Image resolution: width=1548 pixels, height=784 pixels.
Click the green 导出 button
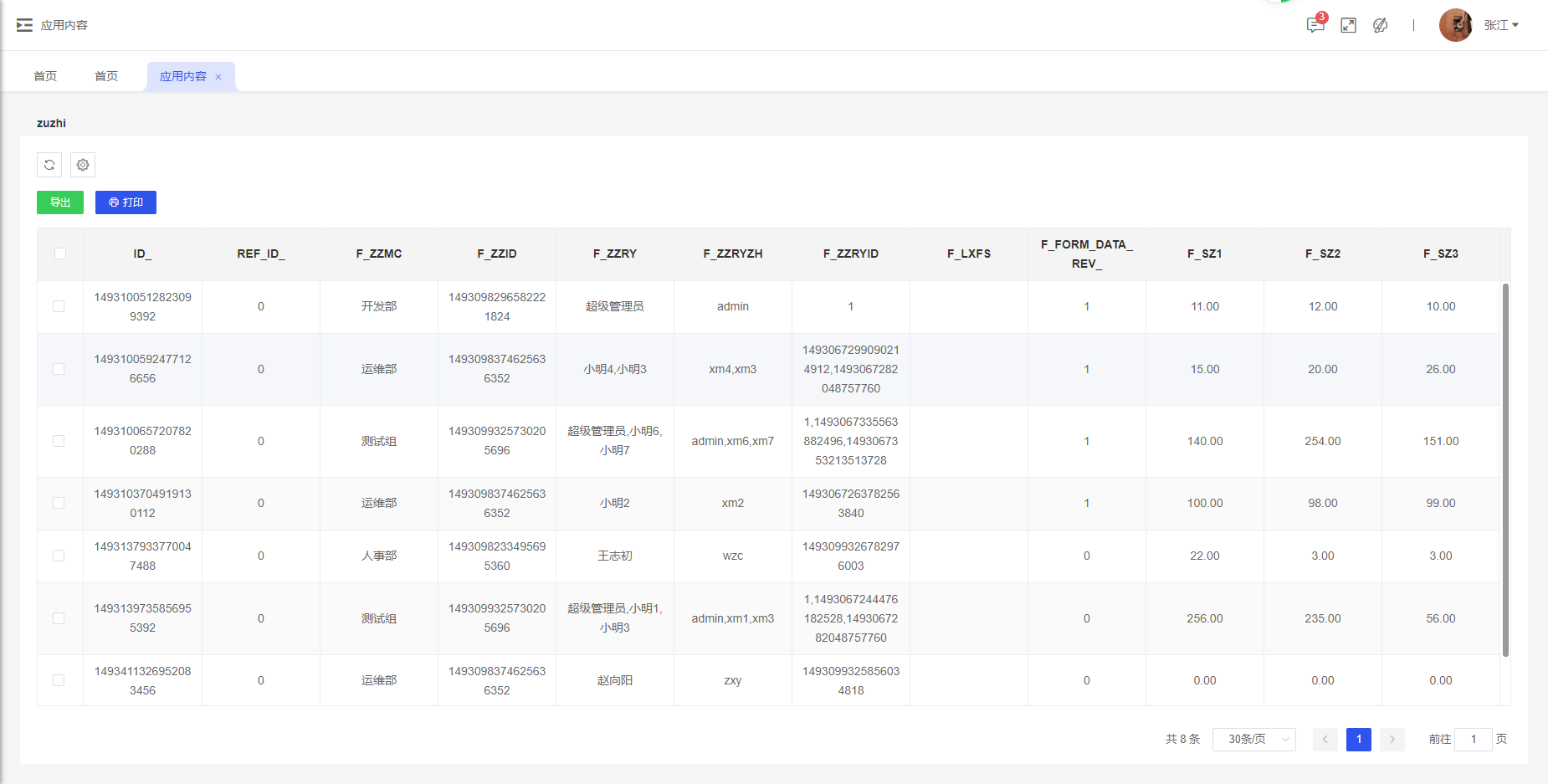[60, 202]
